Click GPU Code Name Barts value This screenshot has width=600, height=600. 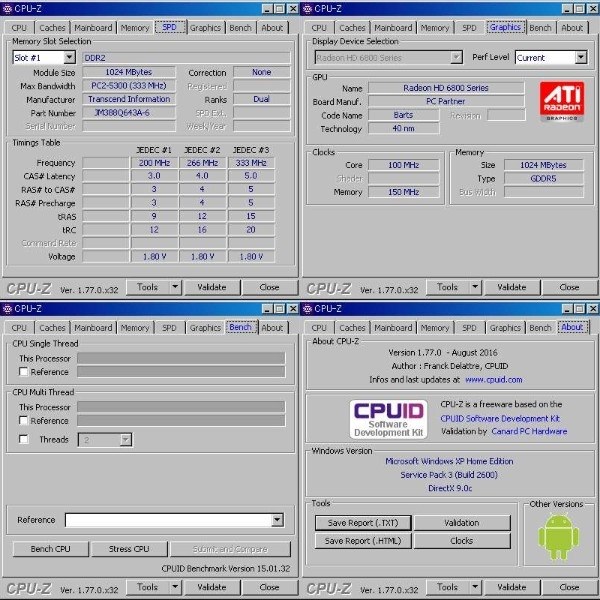403,115
